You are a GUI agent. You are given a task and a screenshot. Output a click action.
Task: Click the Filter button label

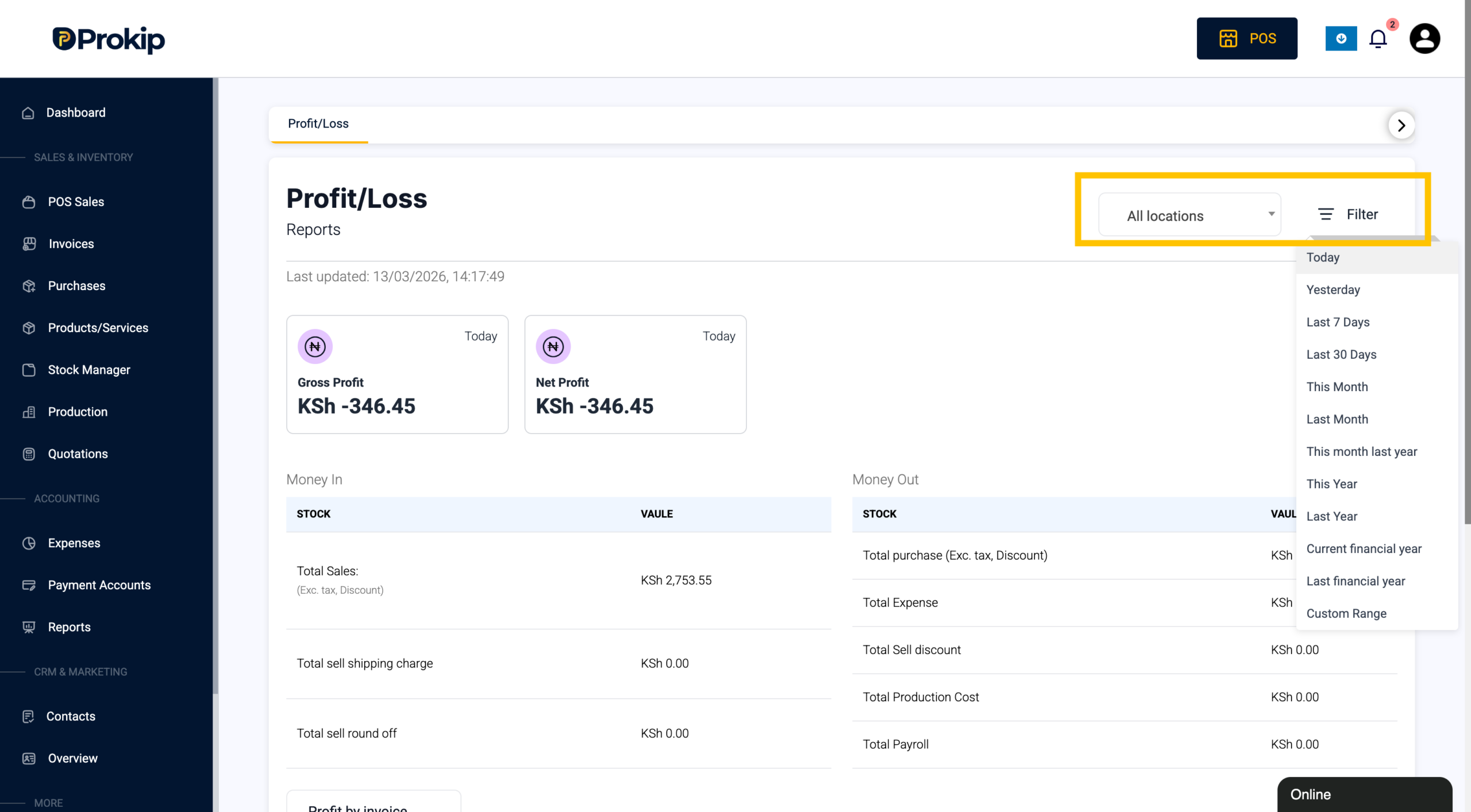(1362, 214)
